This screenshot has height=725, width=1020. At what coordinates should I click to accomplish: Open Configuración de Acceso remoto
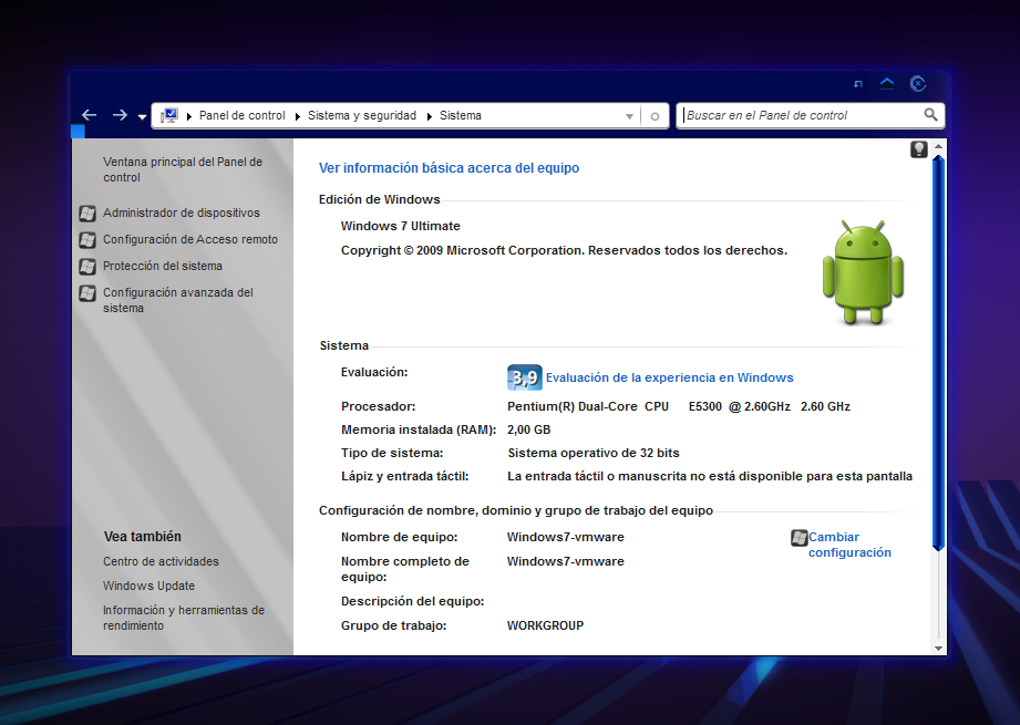pos(190,239)
